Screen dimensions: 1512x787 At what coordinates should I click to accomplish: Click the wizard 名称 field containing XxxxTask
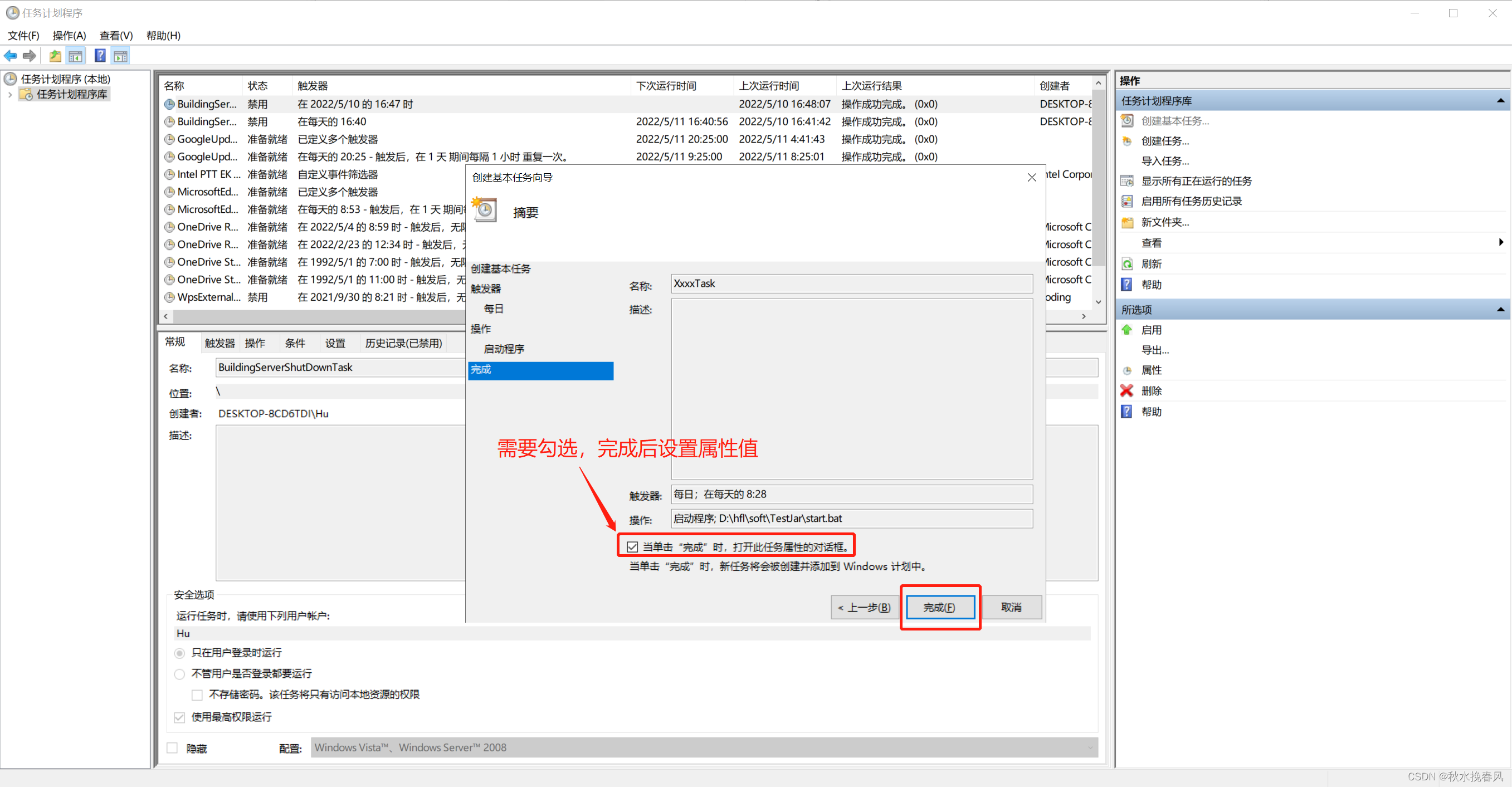pyautogui.click(x=852, y=284)
